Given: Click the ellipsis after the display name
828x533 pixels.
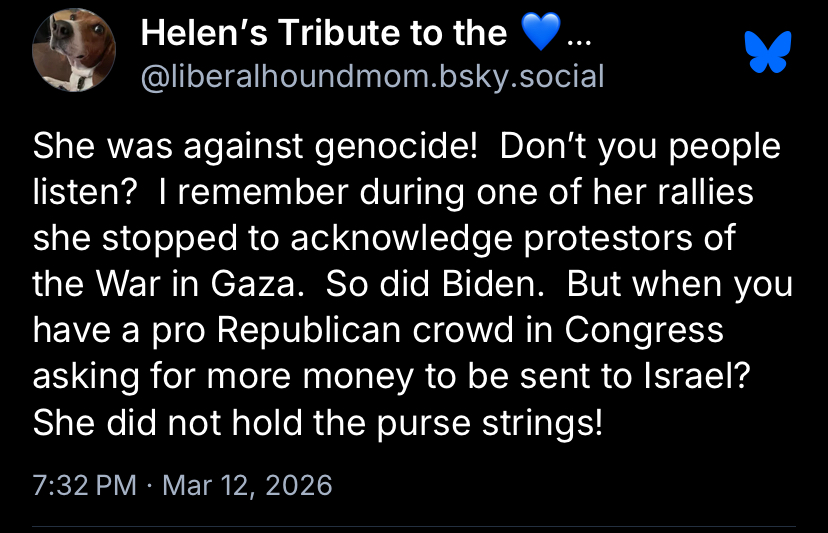Looking at the screenshot, I should tap(577, 38).
